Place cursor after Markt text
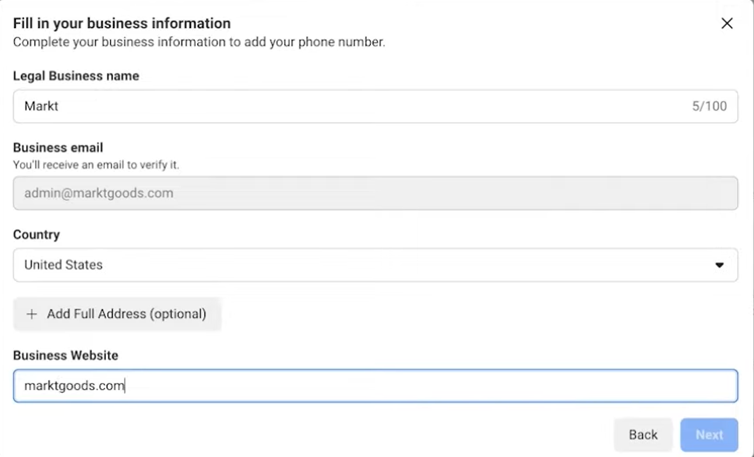The width and height of the screenshot is (754, 457). click(61, 106)
